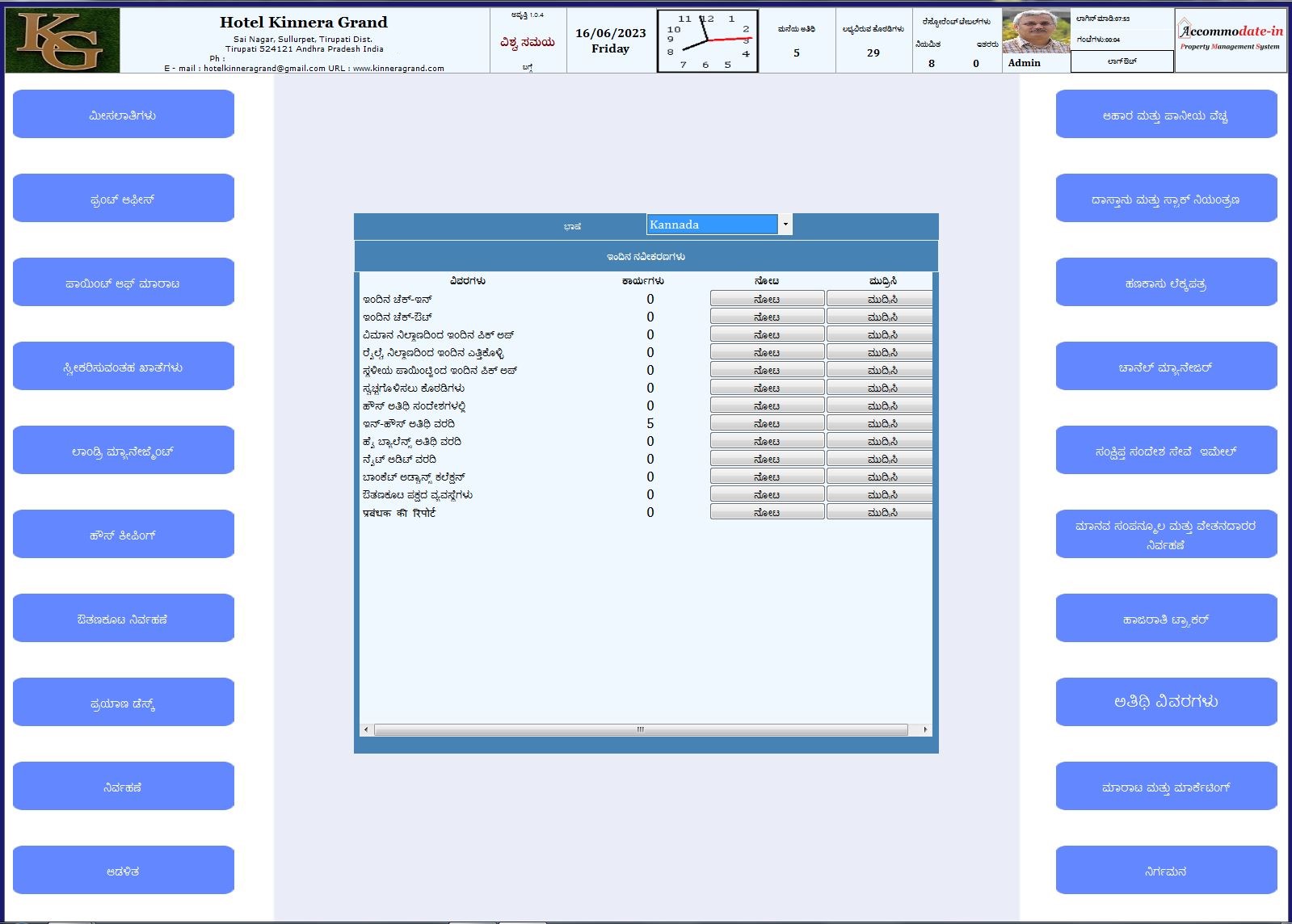View house guest messages (ಹೌಸ್ ಅತಿಥಿ ಸಂದೇಶ) row
Viewport: 1292px width, 924px height.
(767, 405)
